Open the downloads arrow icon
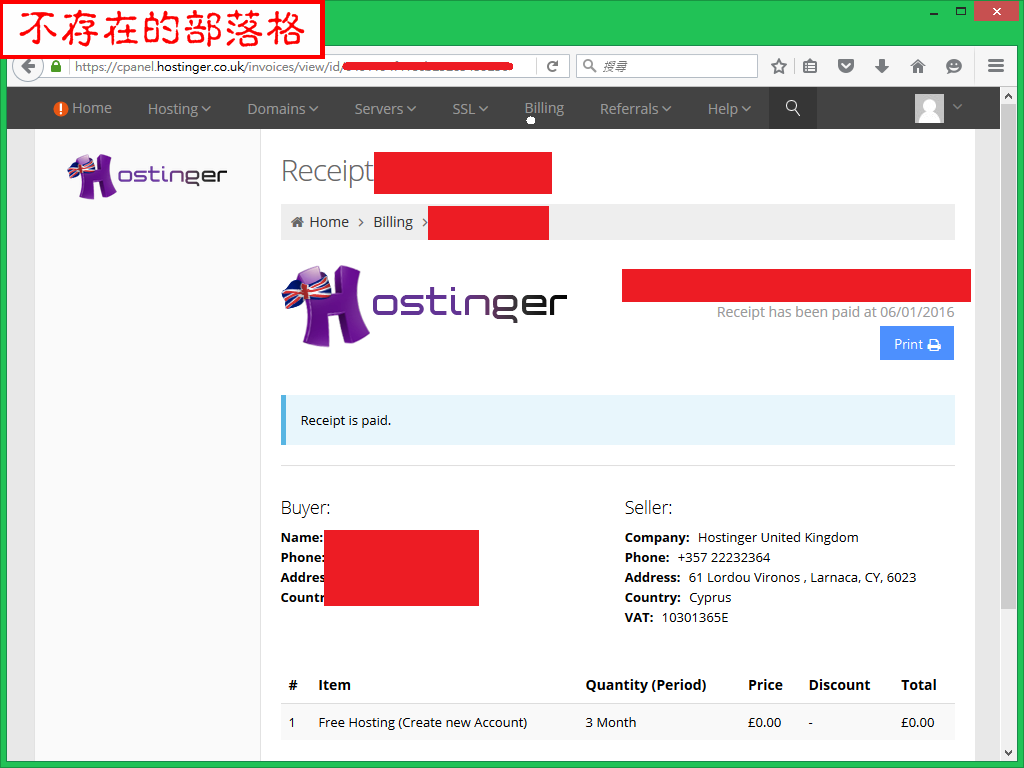1024x768 pixels. tap(882, 66)
